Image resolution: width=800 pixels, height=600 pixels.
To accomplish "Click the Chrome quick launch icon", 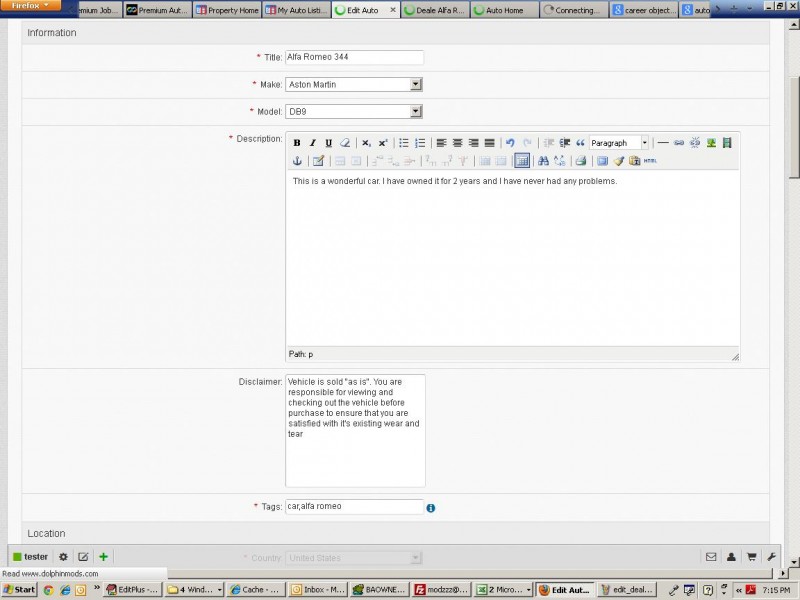I will [x=48, y=590].
